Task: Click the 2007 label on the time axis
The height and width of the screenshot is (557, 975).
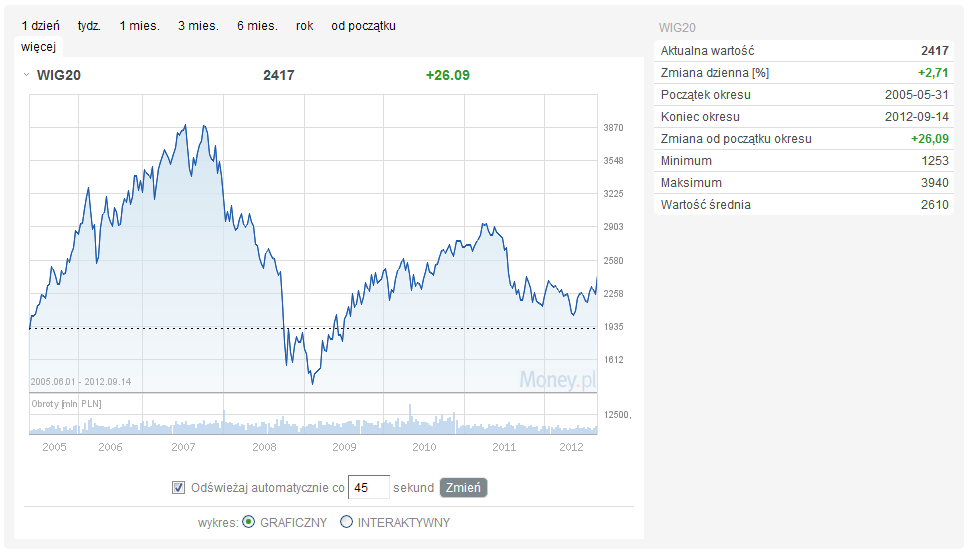Action: pyautogui.click(x=183, y=447)
